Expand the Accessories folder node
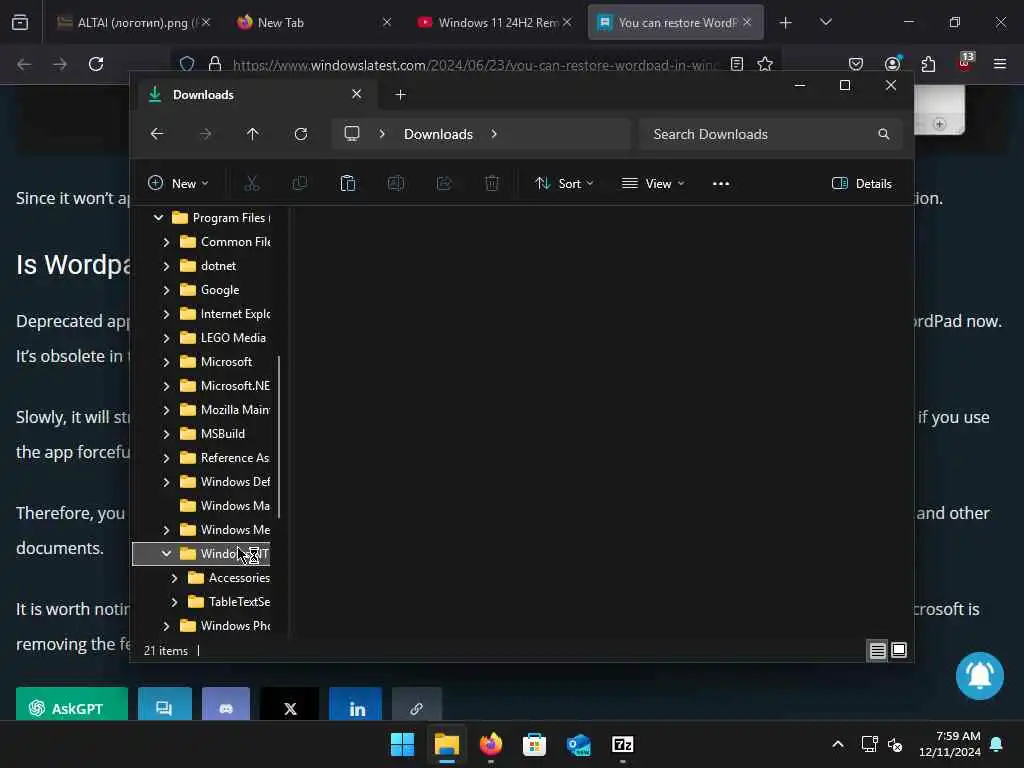Screen dimensions: 1024x768 [x=174, y=578]
